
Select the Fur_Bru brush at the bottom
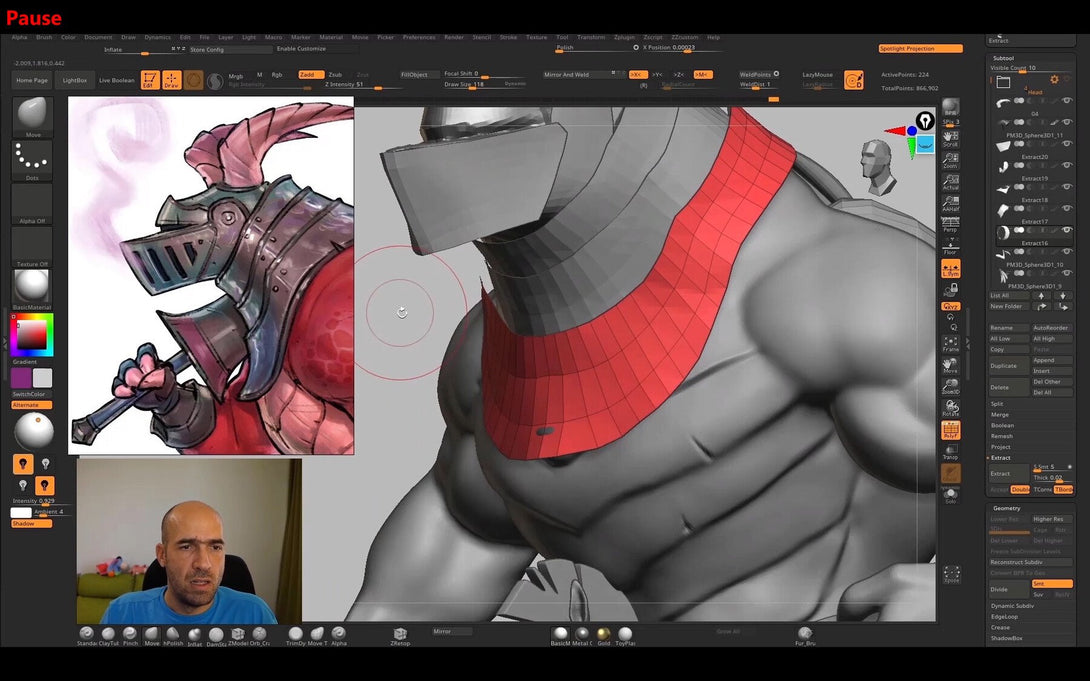(805, 635)
